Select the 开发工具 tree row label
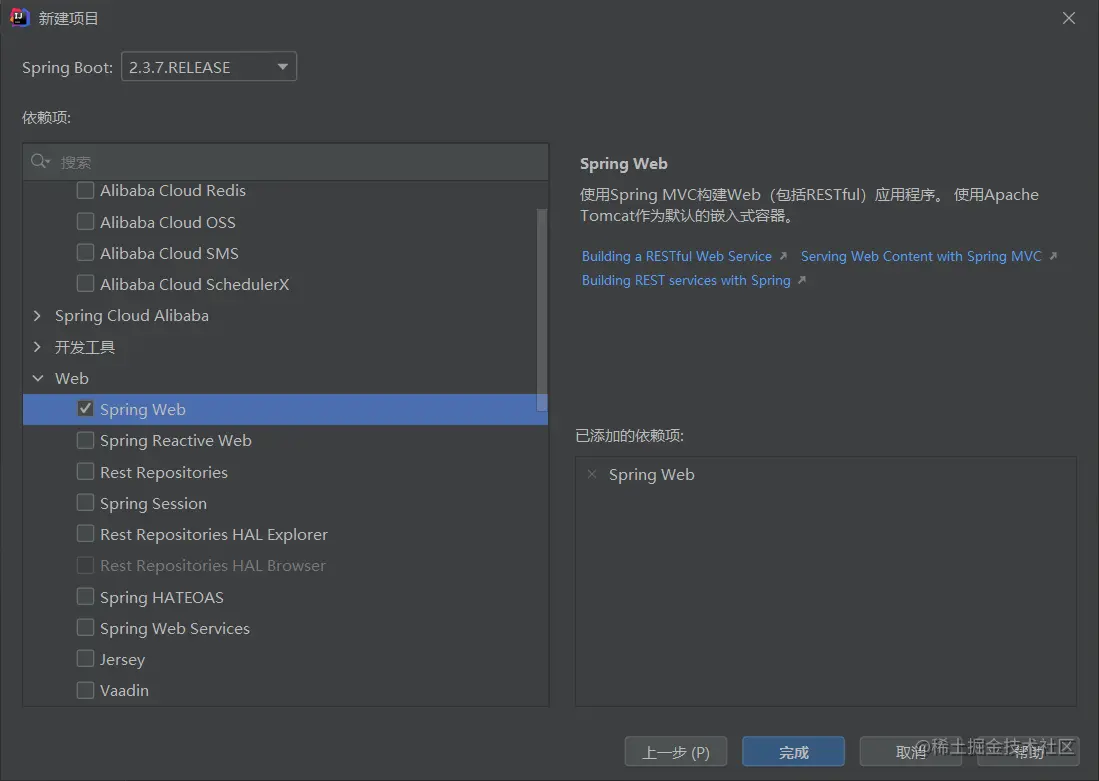 point(85,347)
